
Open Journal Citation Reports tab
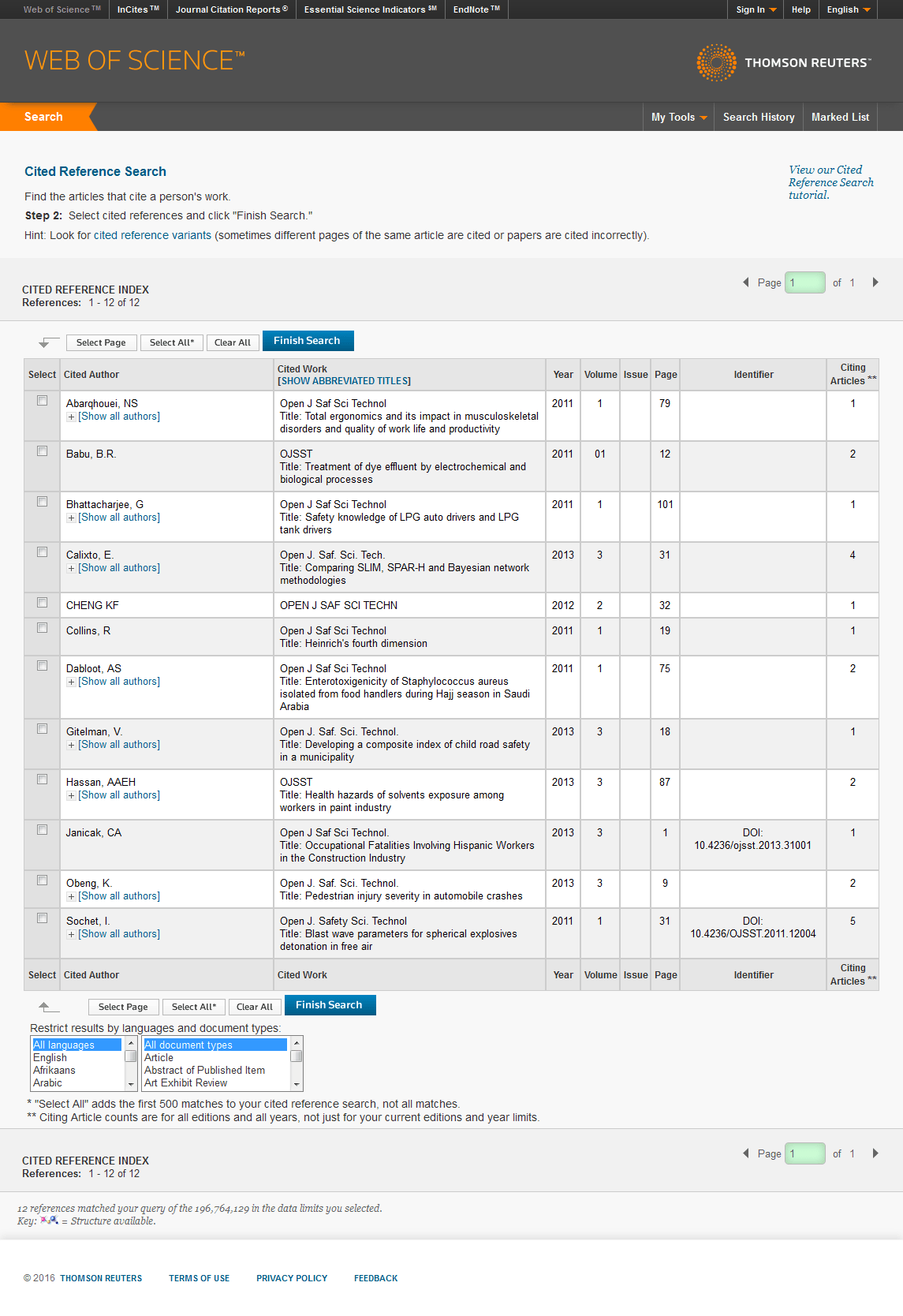coord(232,9)
